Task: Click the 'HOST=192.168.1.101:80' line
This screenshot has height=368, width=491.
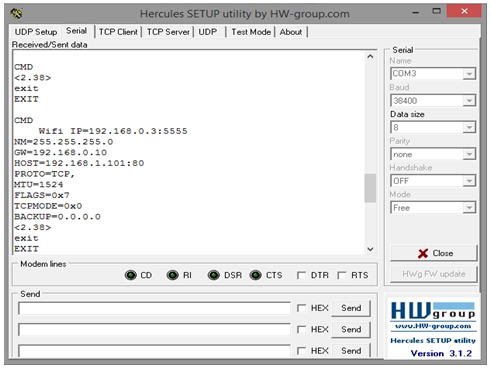Action: (79, 163)
